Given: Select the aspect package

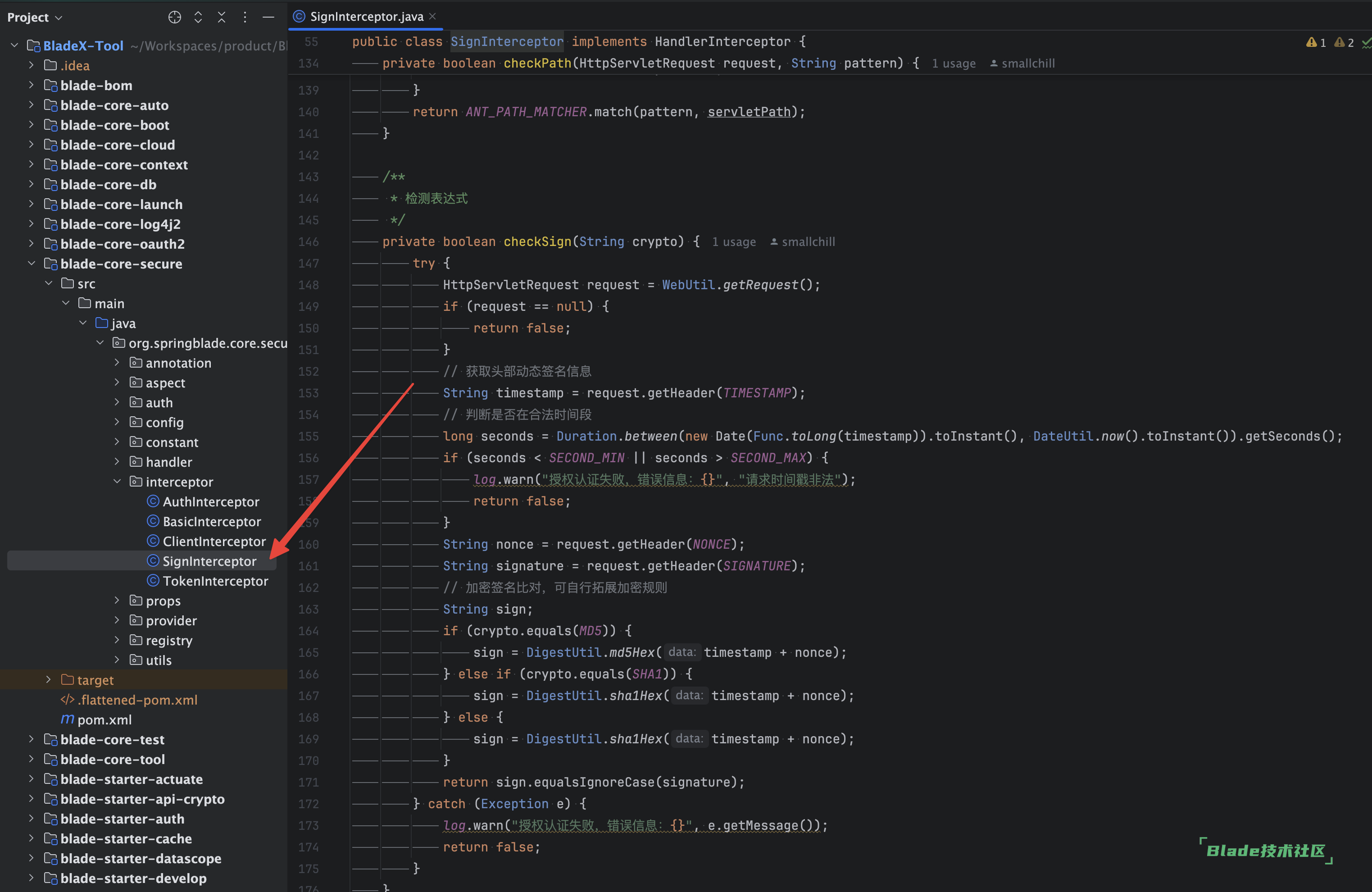Looking at the screenshot, I should click(x=165, y=383).
